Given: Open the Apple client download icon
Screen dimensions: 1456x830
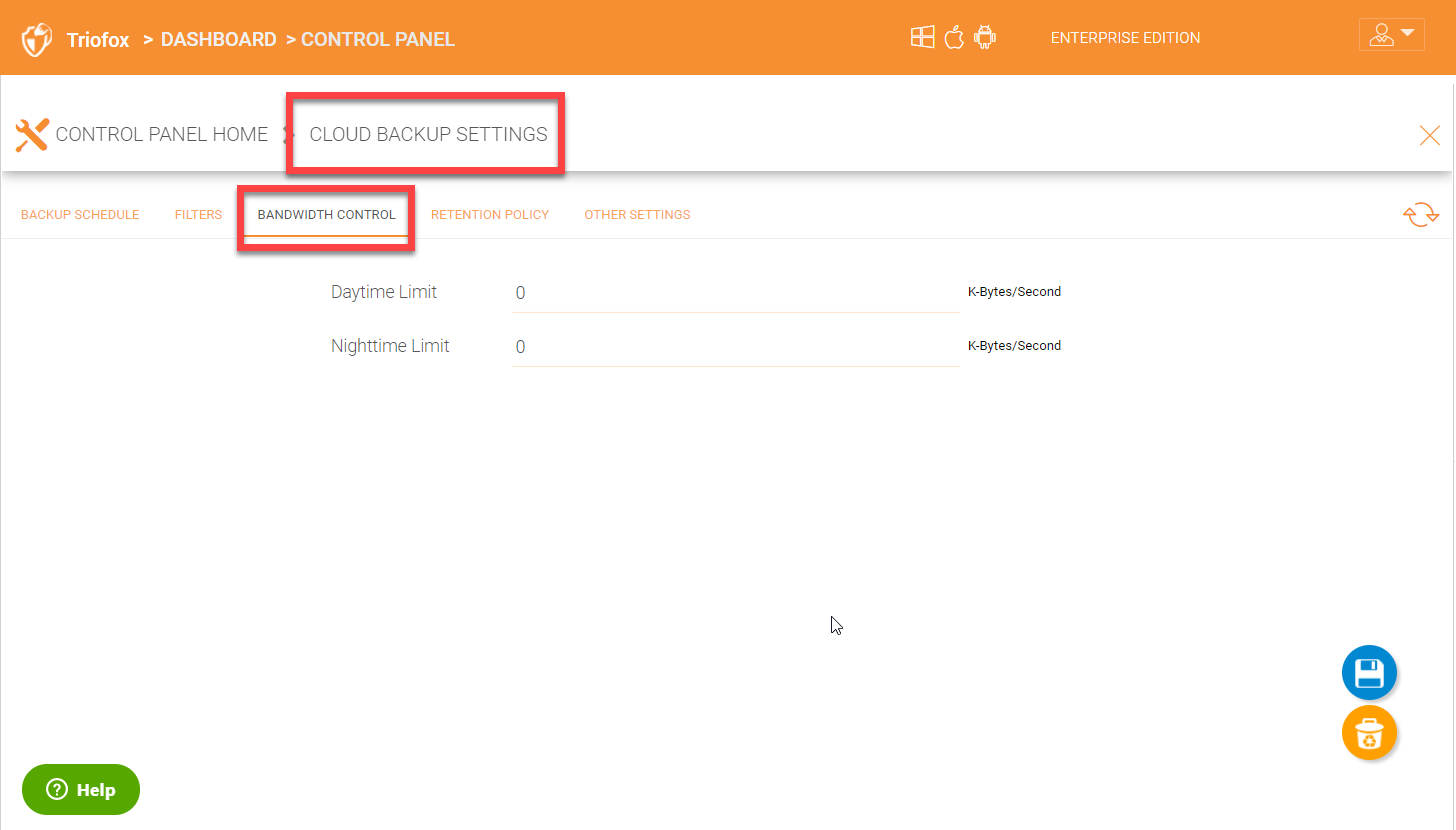Looking at the screenshot, I should pos(954,38).
